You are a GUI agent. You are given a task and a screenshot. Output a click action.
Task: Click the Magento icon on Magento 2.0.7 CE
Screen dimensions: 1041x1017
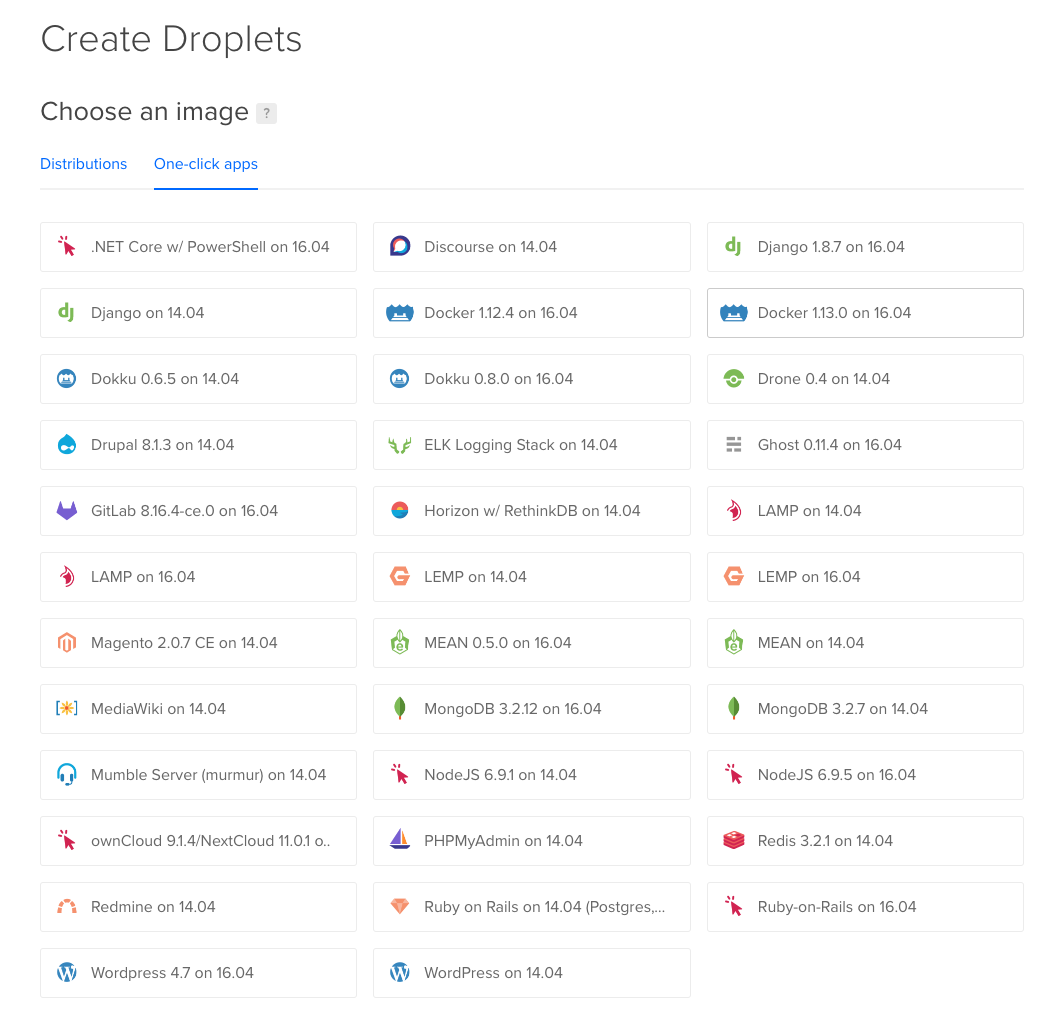66,643
